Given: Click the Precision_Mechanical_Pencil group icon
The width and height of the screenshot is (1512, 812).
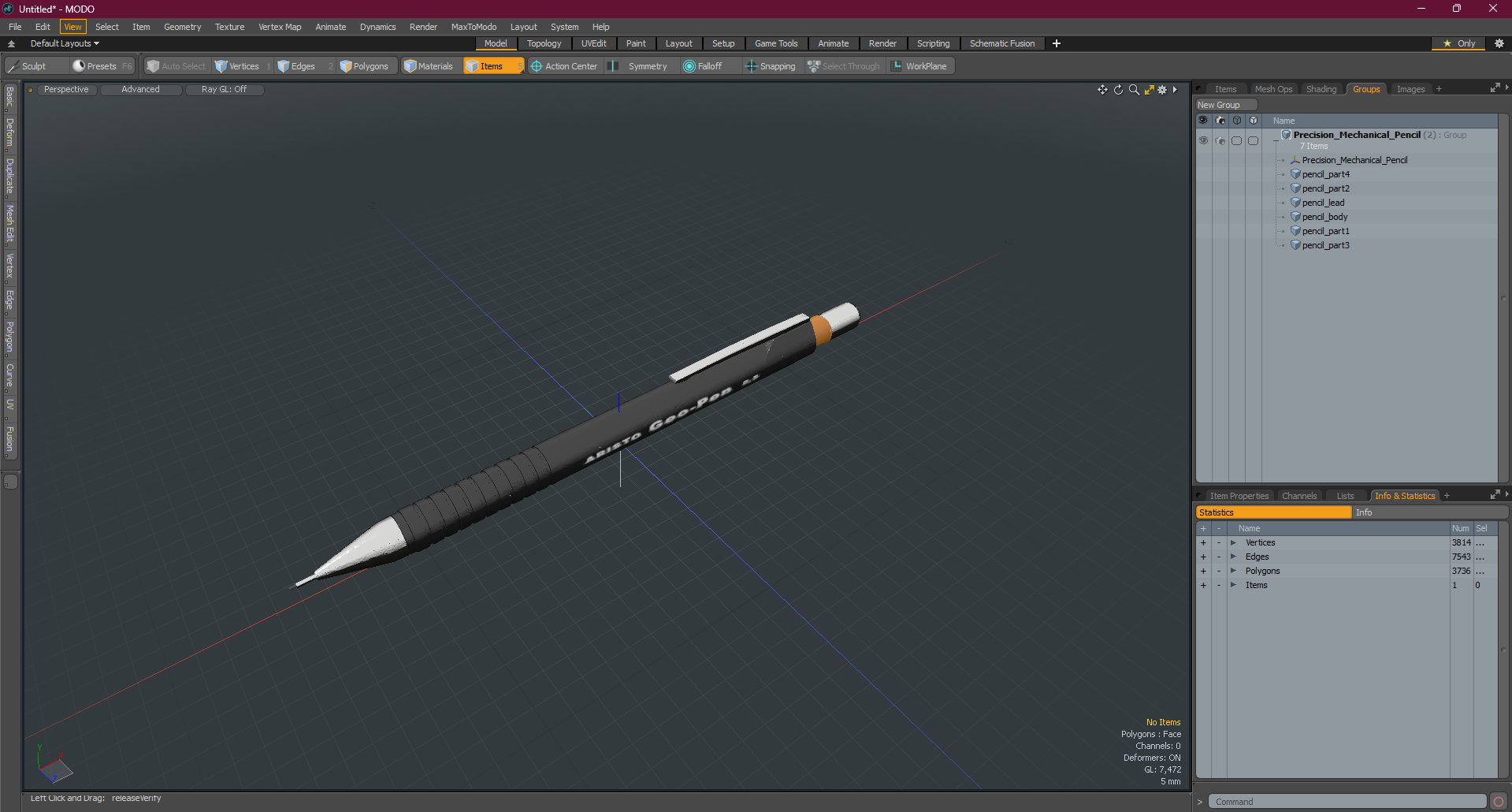Looking at the screenshot, I should (x=1286, y=135).
